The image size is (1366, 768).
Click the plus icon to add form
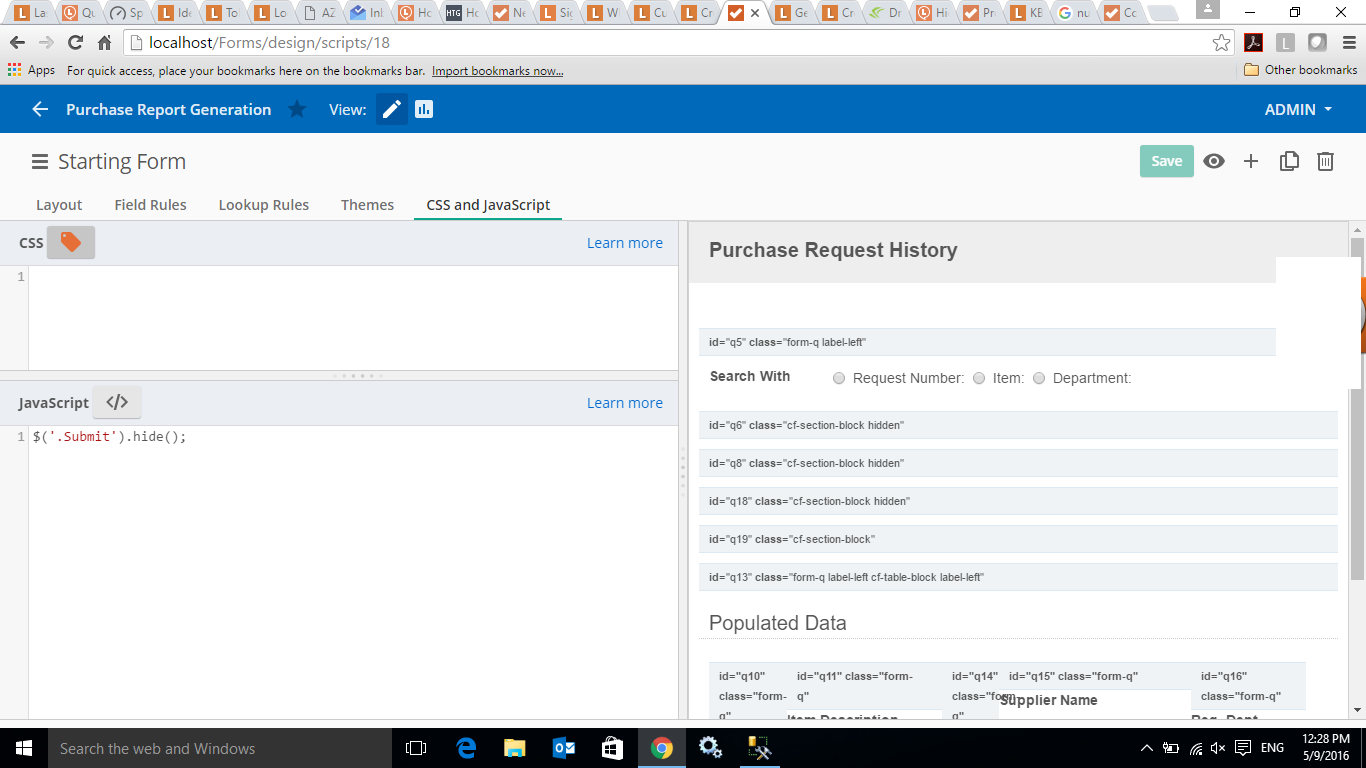1251,161
